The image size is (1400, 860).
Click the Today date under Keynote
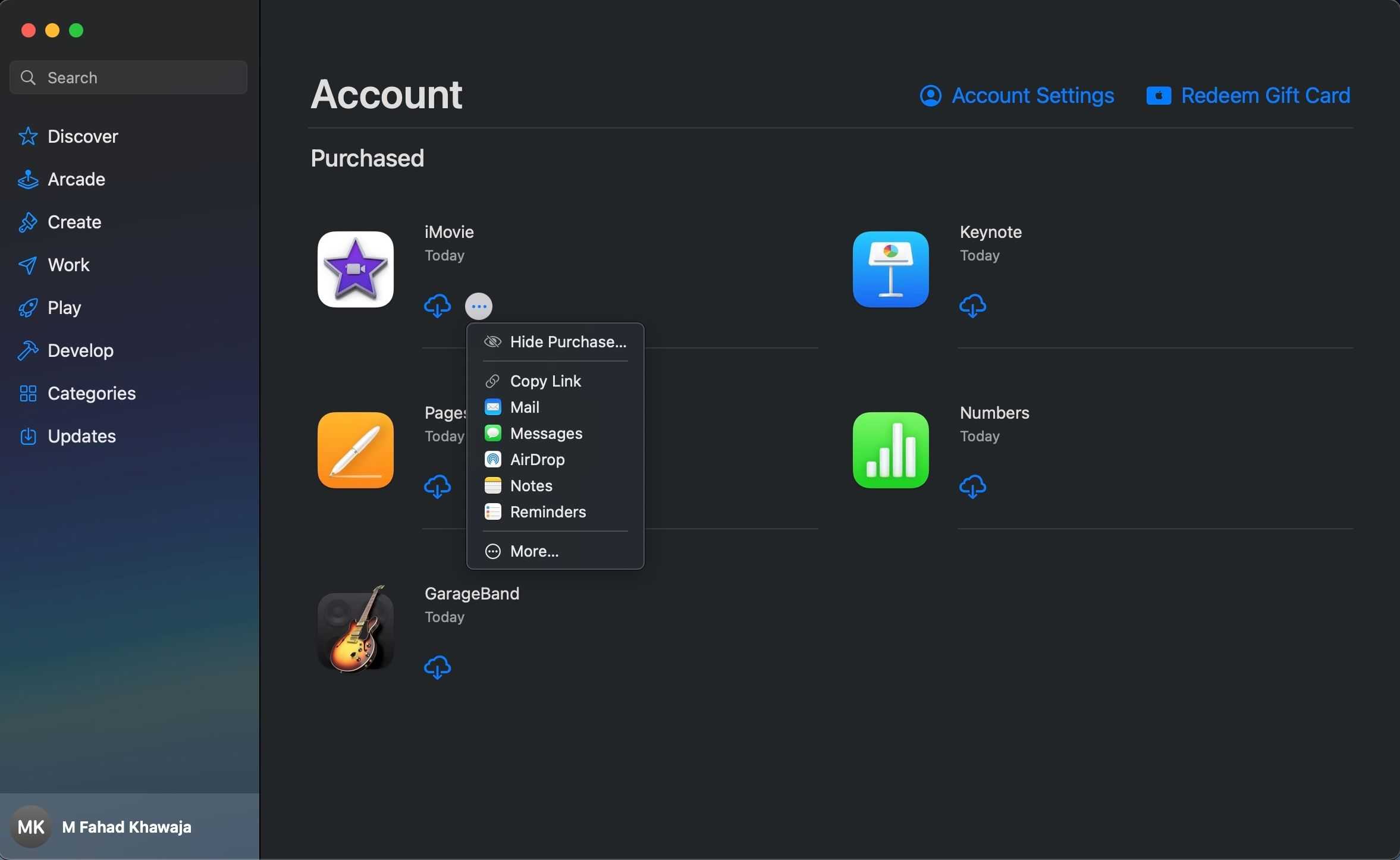pos(980,256)
